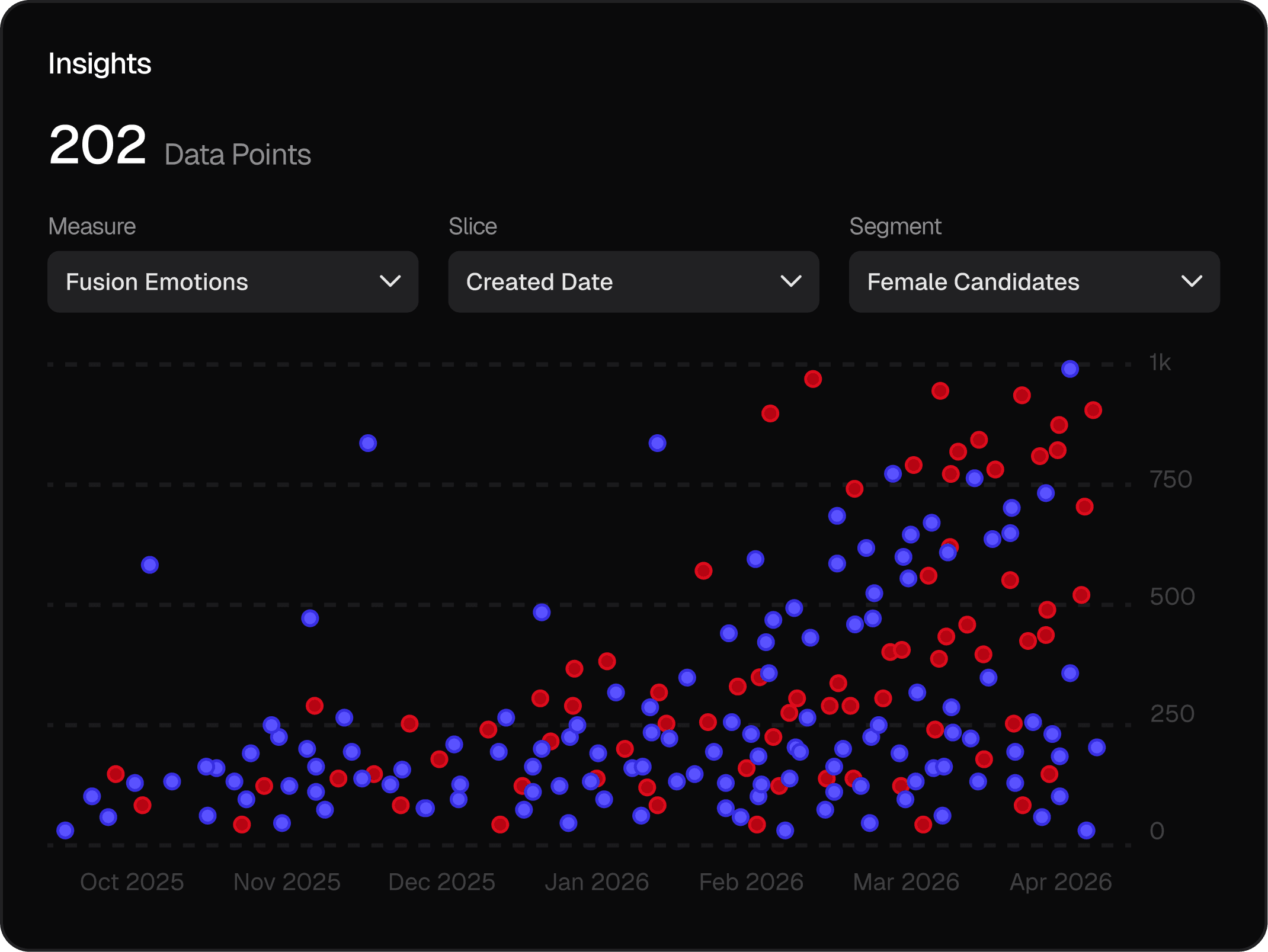The height and width of the screenshot is (952, 1268).
Task: Click the leftmost blue point near zero
Action: tap(65, 830)
